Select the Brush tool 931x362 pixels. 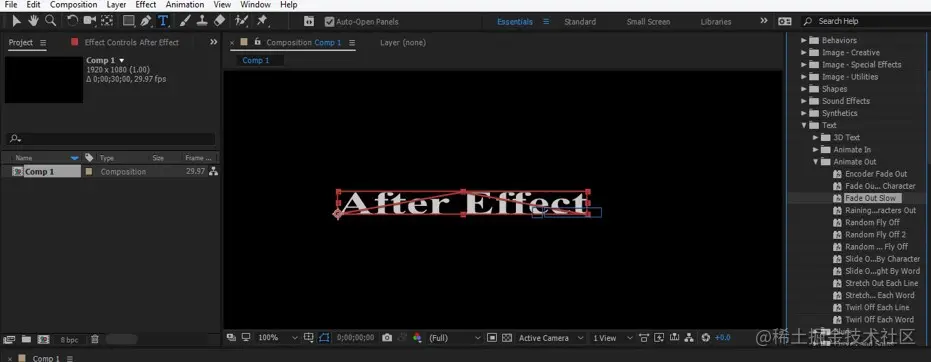[185, 21]
